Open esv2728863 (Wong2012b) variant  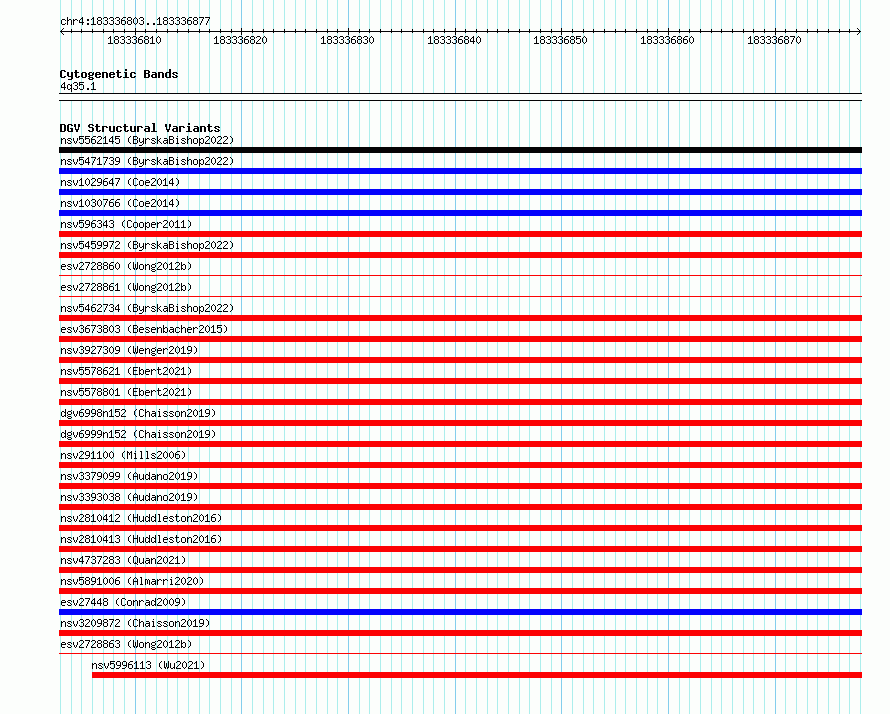126,644
